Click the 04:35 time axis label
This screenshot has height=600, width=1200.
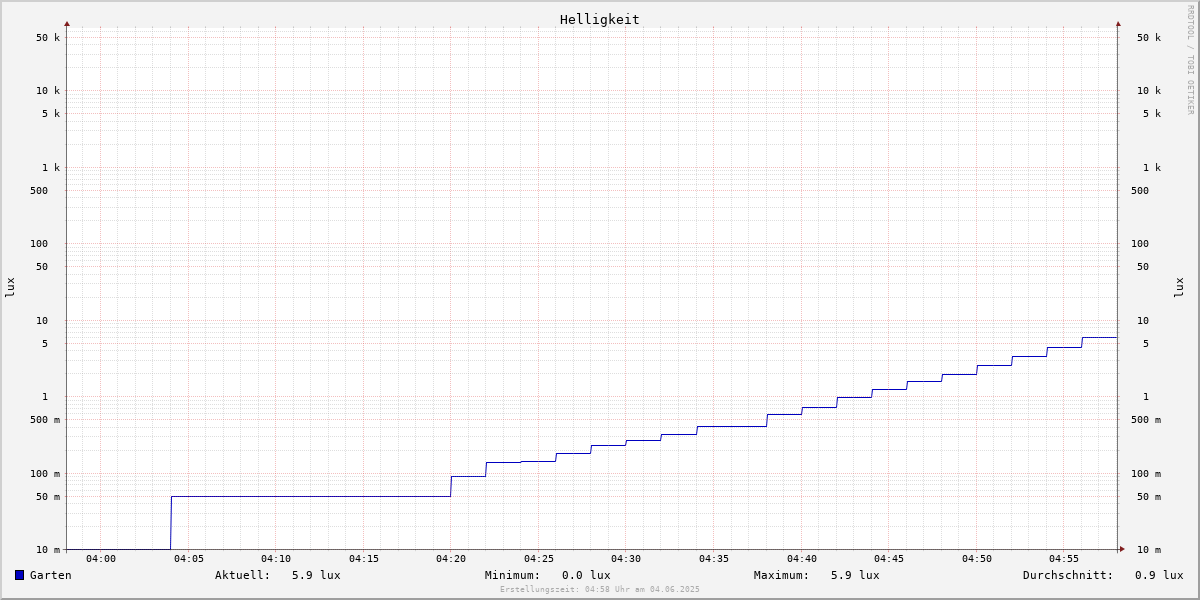[x=714, y=559]
